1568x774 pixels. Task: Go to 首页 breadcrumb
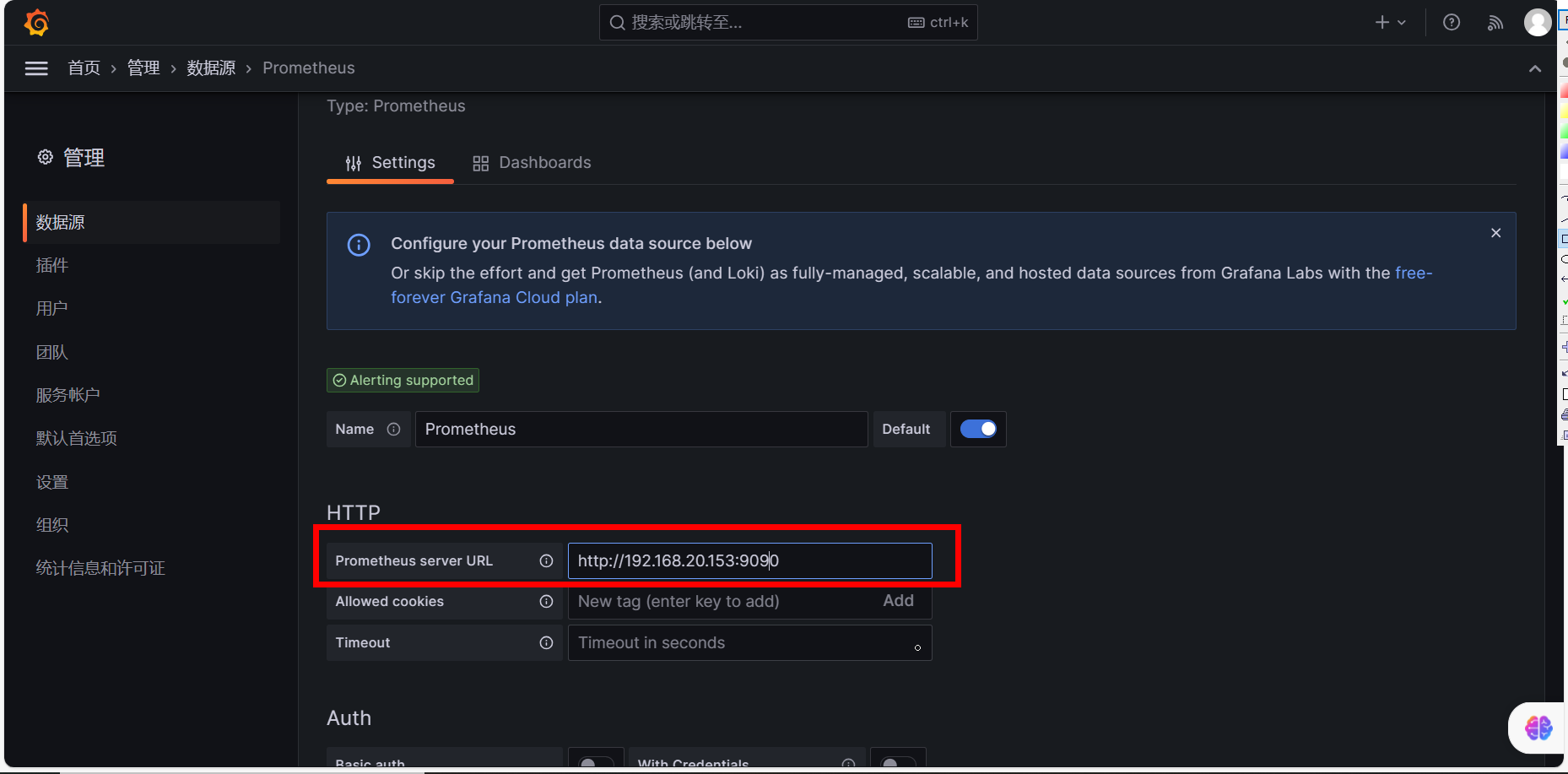pyautogui.click(x=84, y=68)
